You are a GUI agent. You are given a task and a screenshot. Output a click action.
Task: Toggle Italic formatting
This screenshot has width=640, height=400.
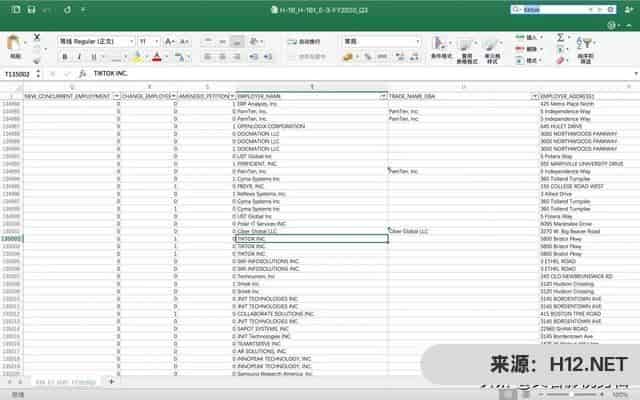[79, 57]
